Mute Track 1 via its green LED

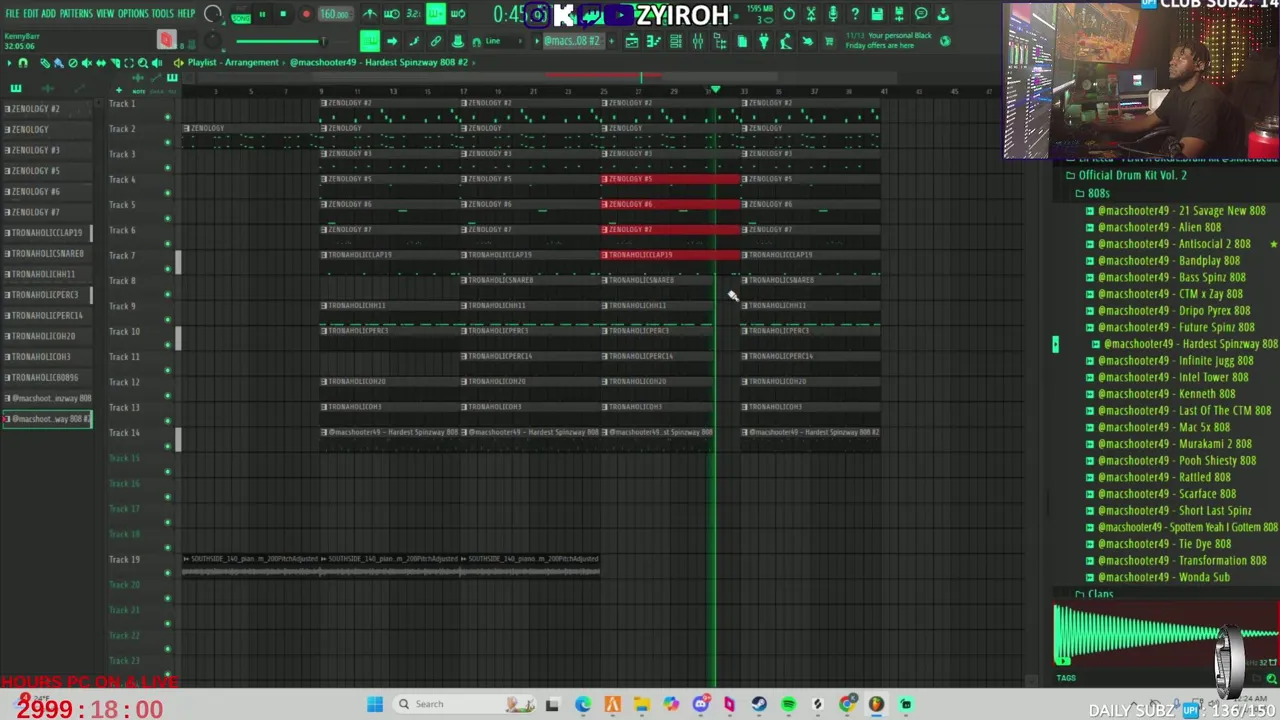coord(167,117)
